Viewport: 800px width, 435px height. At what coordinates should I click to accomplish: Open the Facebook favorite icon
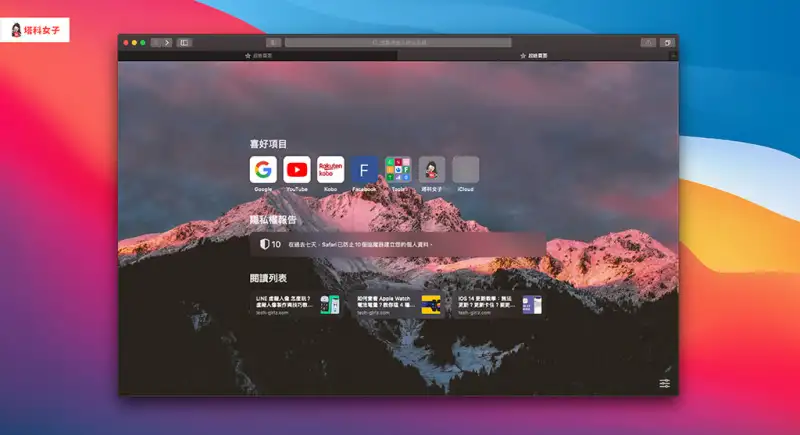[x=364, y=169]
